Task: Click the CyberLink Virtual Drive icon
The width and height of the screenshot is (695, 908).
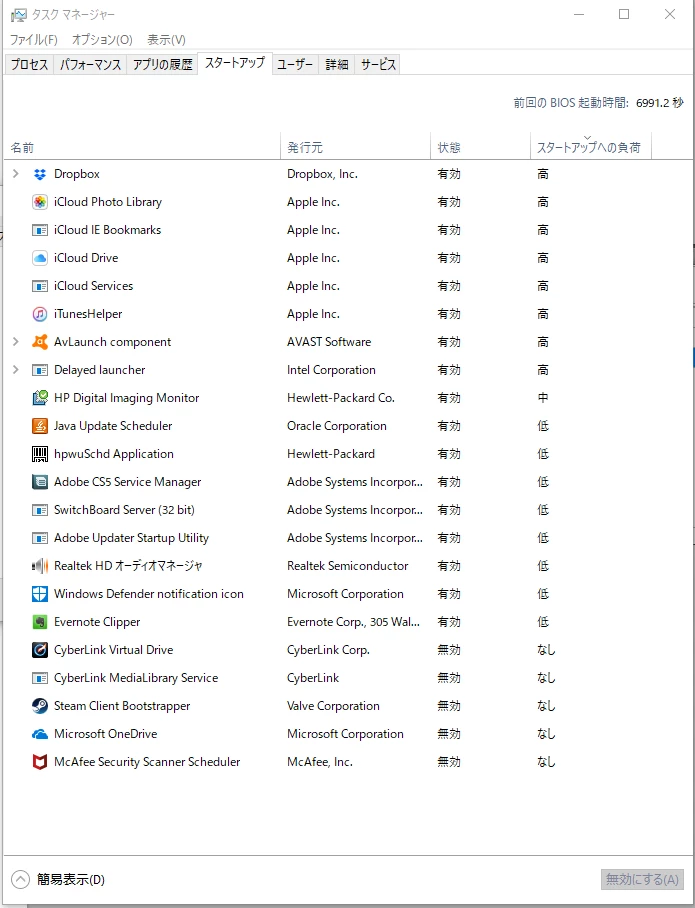Action: tap(39, 650)
